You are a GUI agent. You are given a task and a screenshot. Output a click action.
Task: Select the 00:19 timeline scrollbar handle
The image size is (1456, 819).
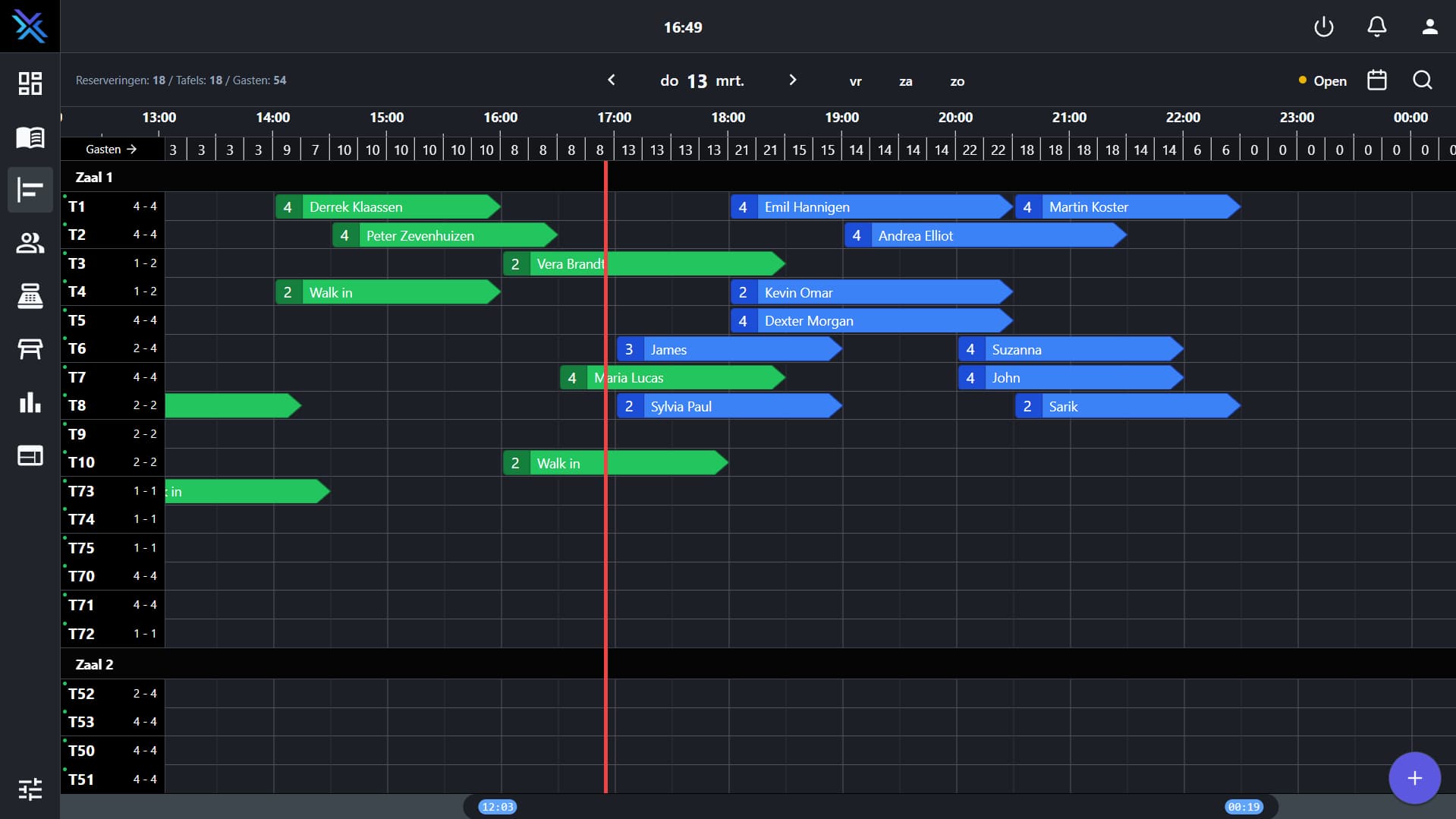pyautogui.click(x=1244, y=807)
